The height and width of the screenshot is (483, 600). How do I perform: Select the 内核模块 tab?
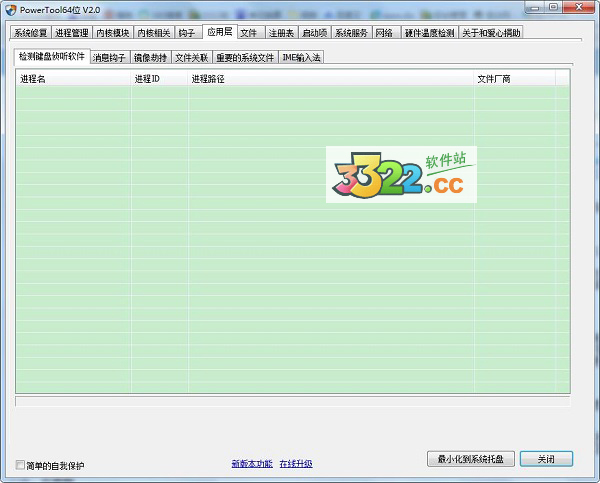point(113,33)
